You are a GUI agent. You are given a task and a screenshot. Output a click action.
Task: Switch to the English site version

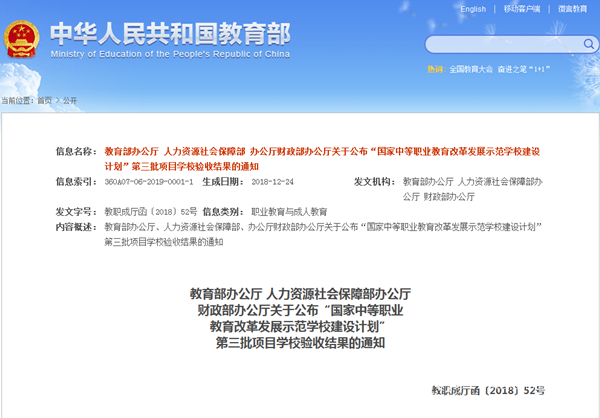click(x=473, y=9)
